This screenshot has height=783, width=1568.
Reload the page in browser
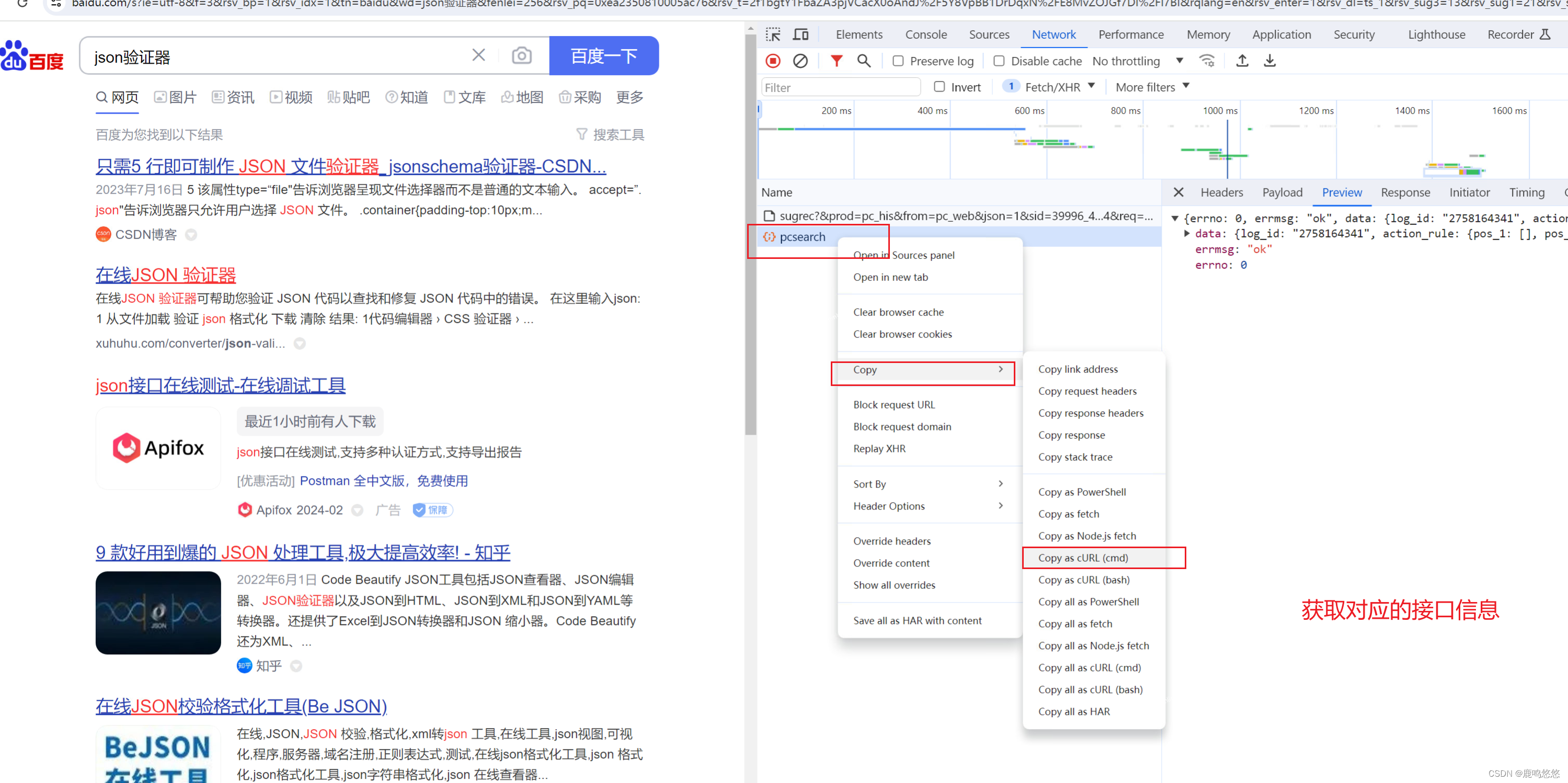[x=22, y=4]
